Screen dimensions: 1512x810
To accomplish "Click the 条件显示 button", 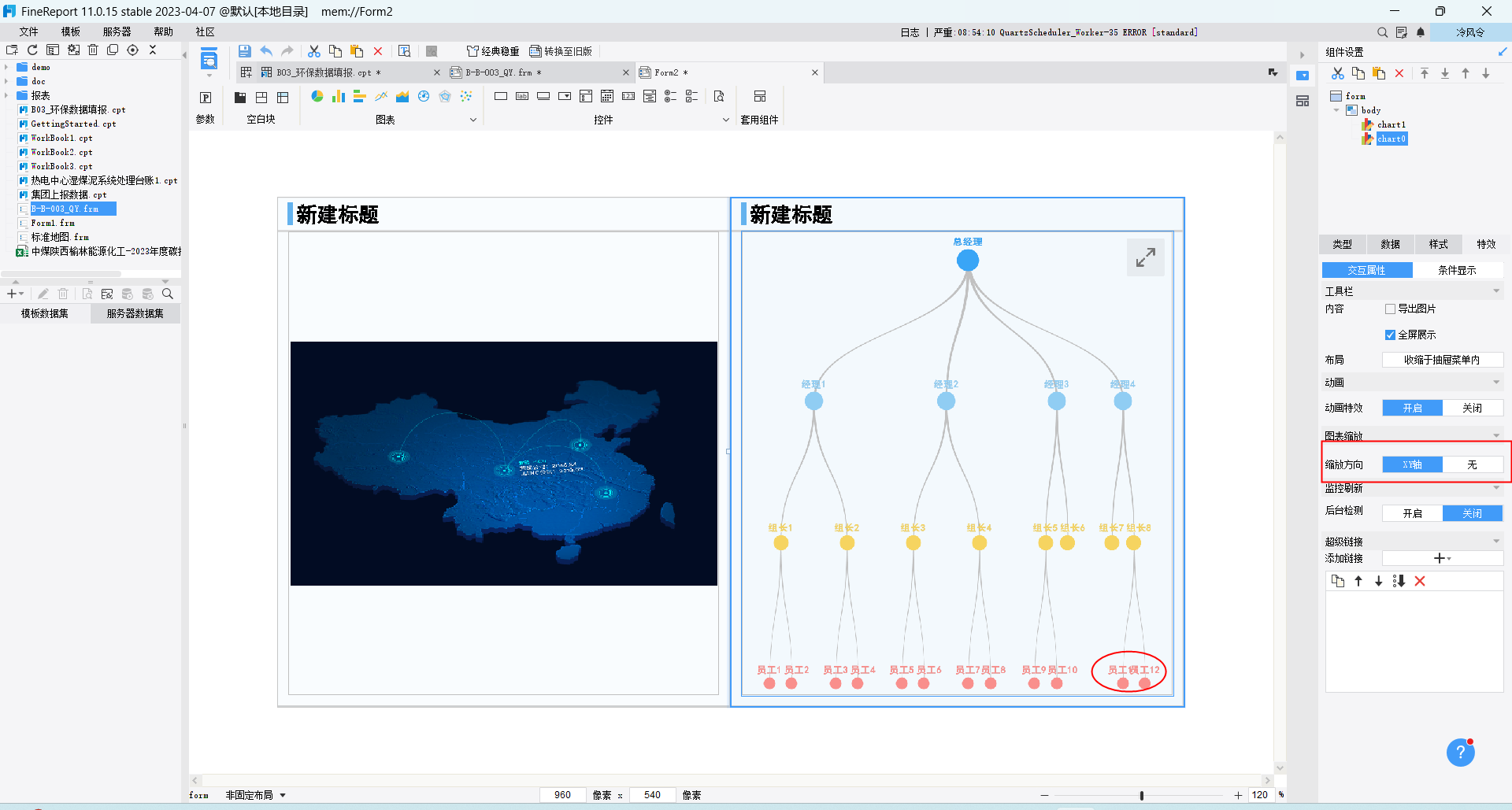I will coord(1458,270).
